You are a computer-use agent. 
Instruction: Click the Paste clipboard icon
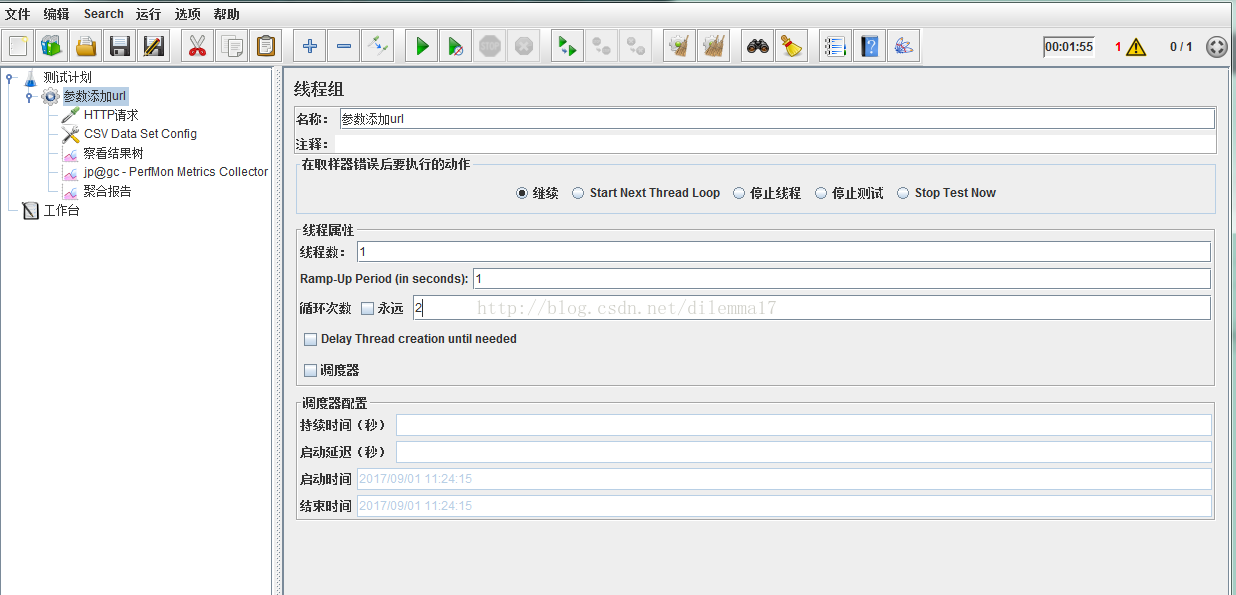265,46
